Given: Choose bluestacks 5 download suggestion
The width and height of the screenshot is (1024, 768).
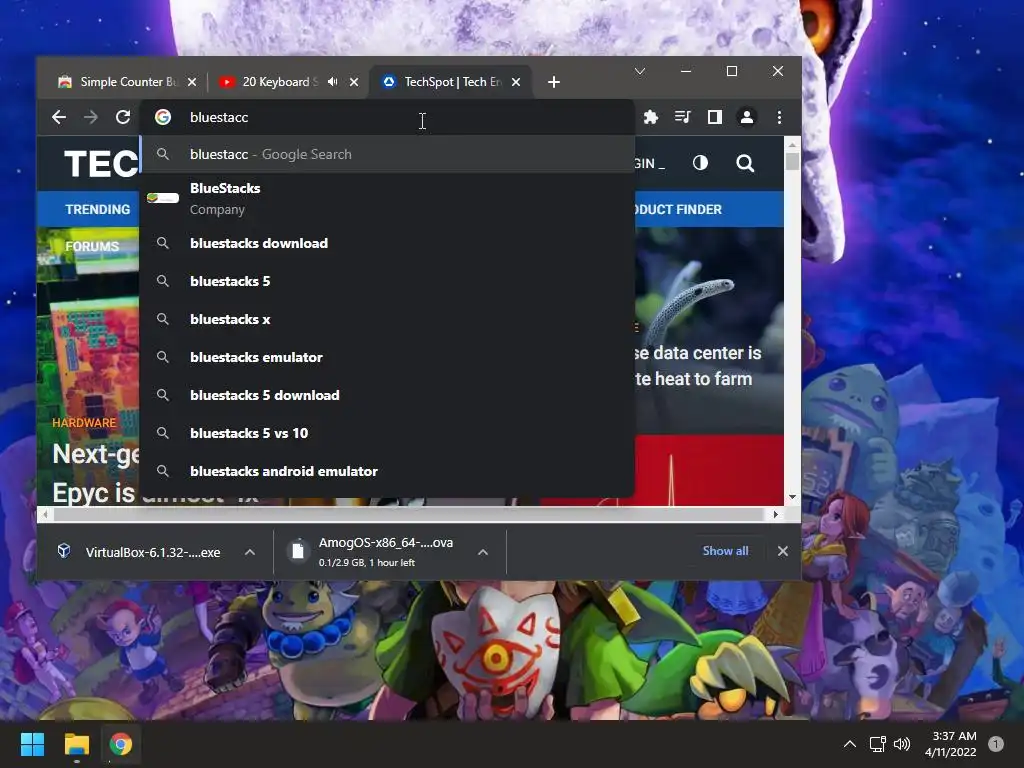Looking at the screenshot, I should (387, 395).
